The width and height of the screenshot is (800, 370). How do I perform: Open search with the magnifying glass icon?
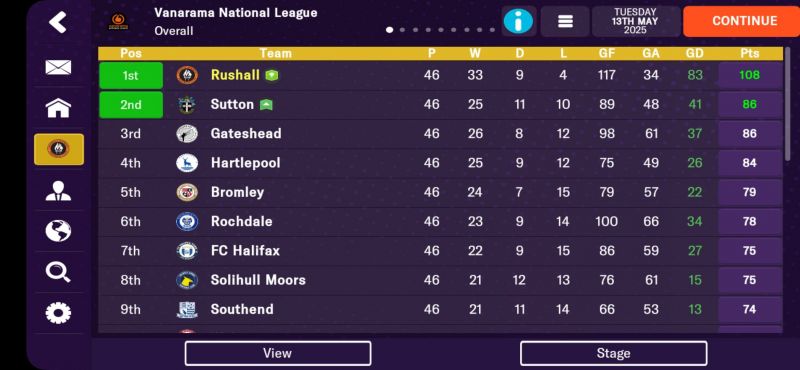click(58, 272)
